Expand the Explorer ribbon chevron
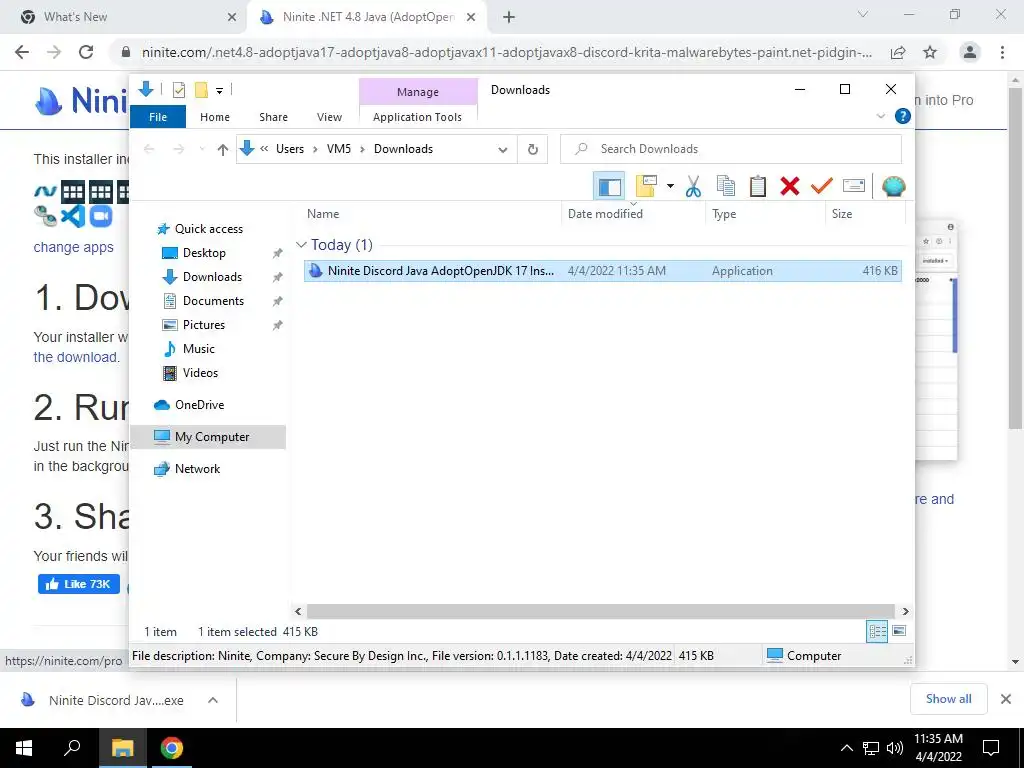The height and width of the screenshot is (768, 1024). [x=880, y=116]
